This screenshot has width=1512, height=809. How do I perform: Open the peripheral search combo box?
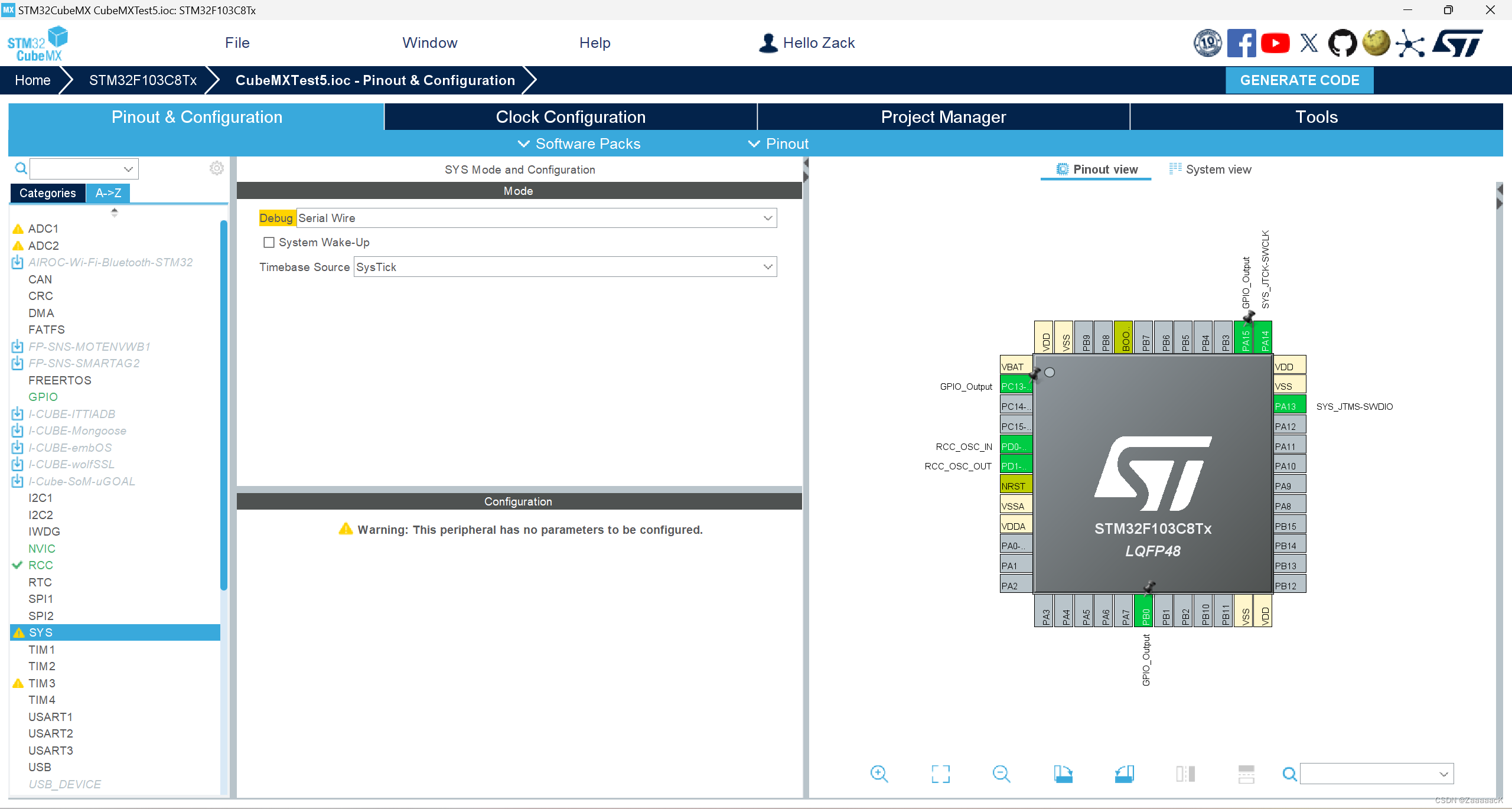click(84, 169)
